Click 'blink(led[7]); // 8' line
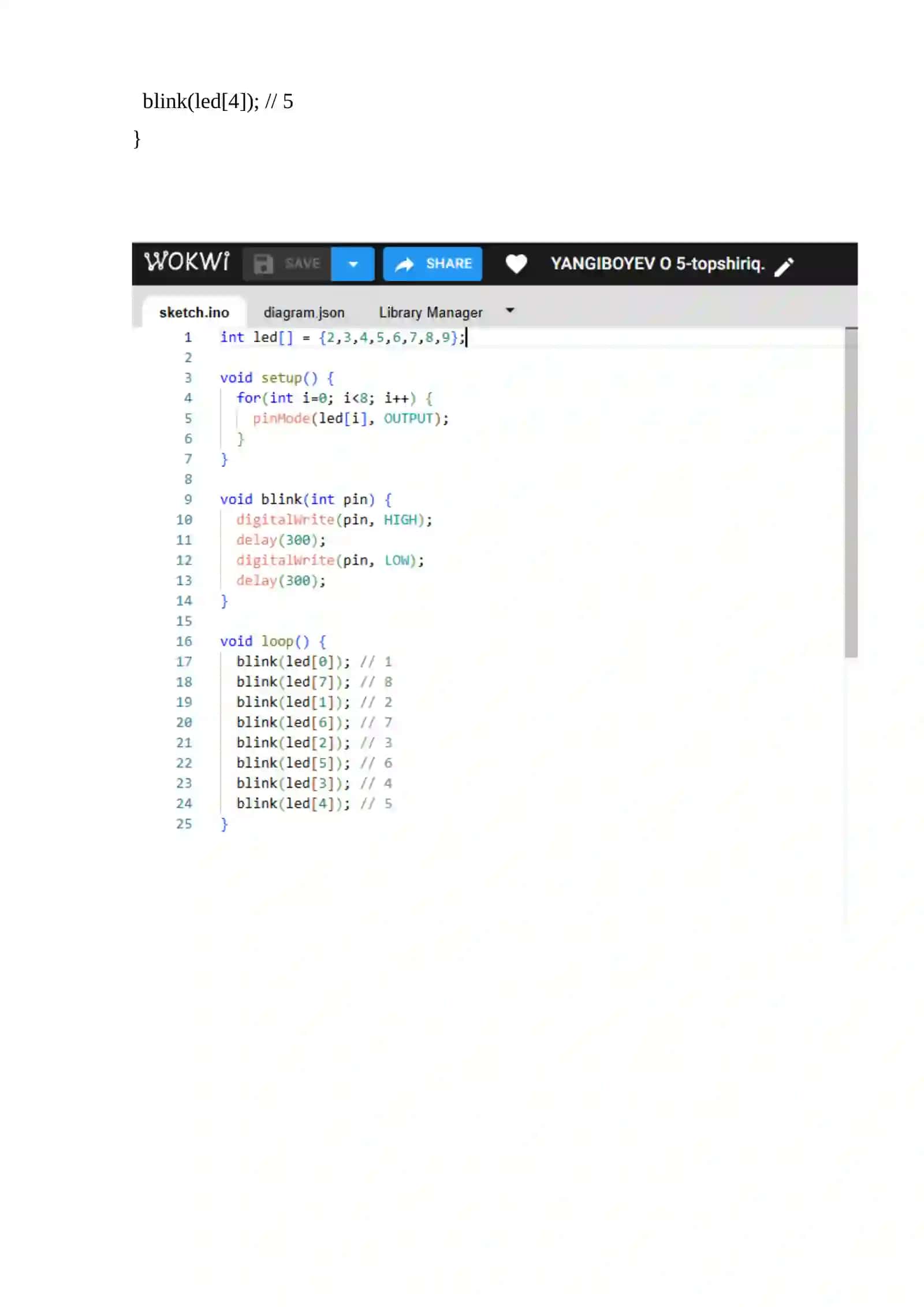924x1307 pixels. pos(314,682)
